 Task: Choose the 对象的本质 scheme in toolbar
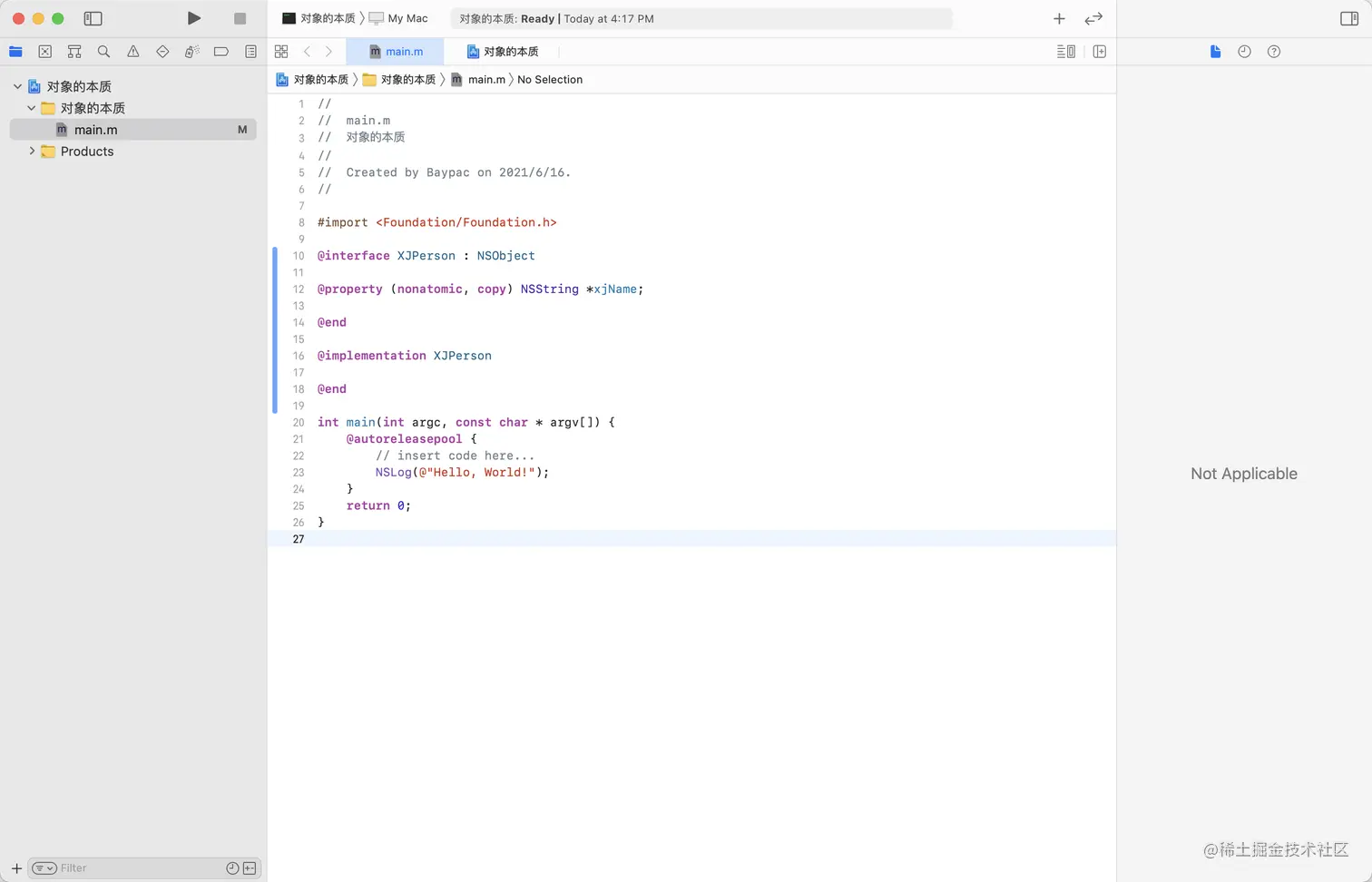[x=318, y=18]
